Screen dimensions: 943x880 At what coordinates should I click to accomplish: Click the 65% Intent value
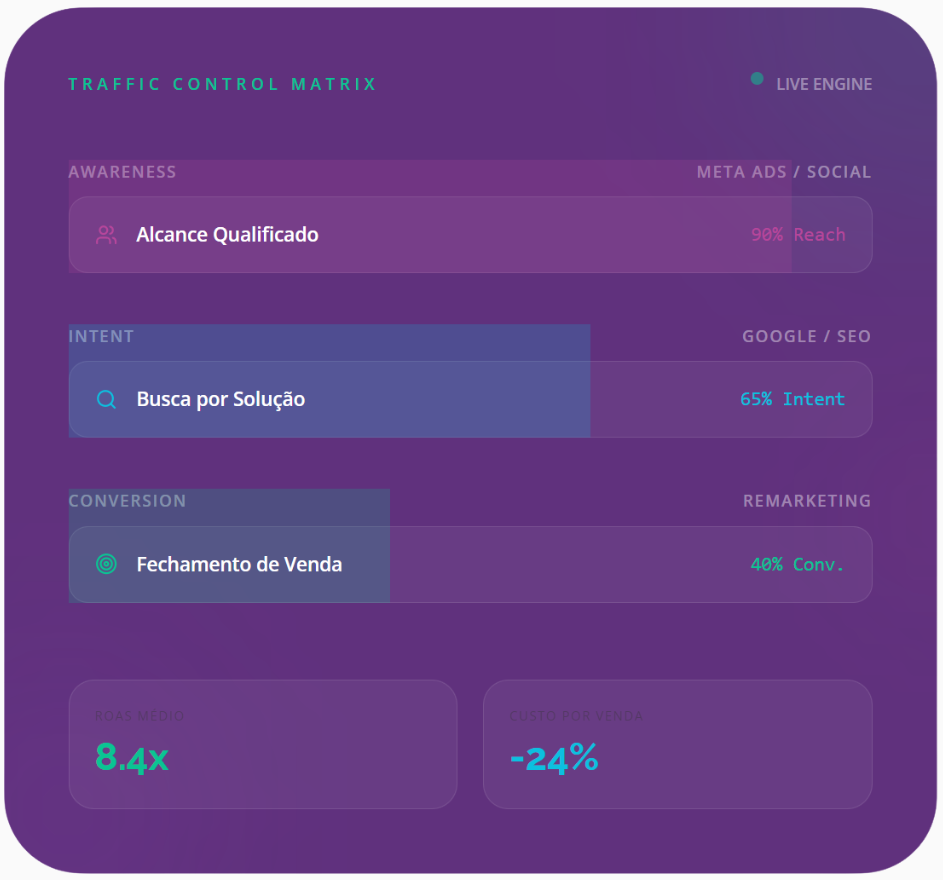click(792, 400)
